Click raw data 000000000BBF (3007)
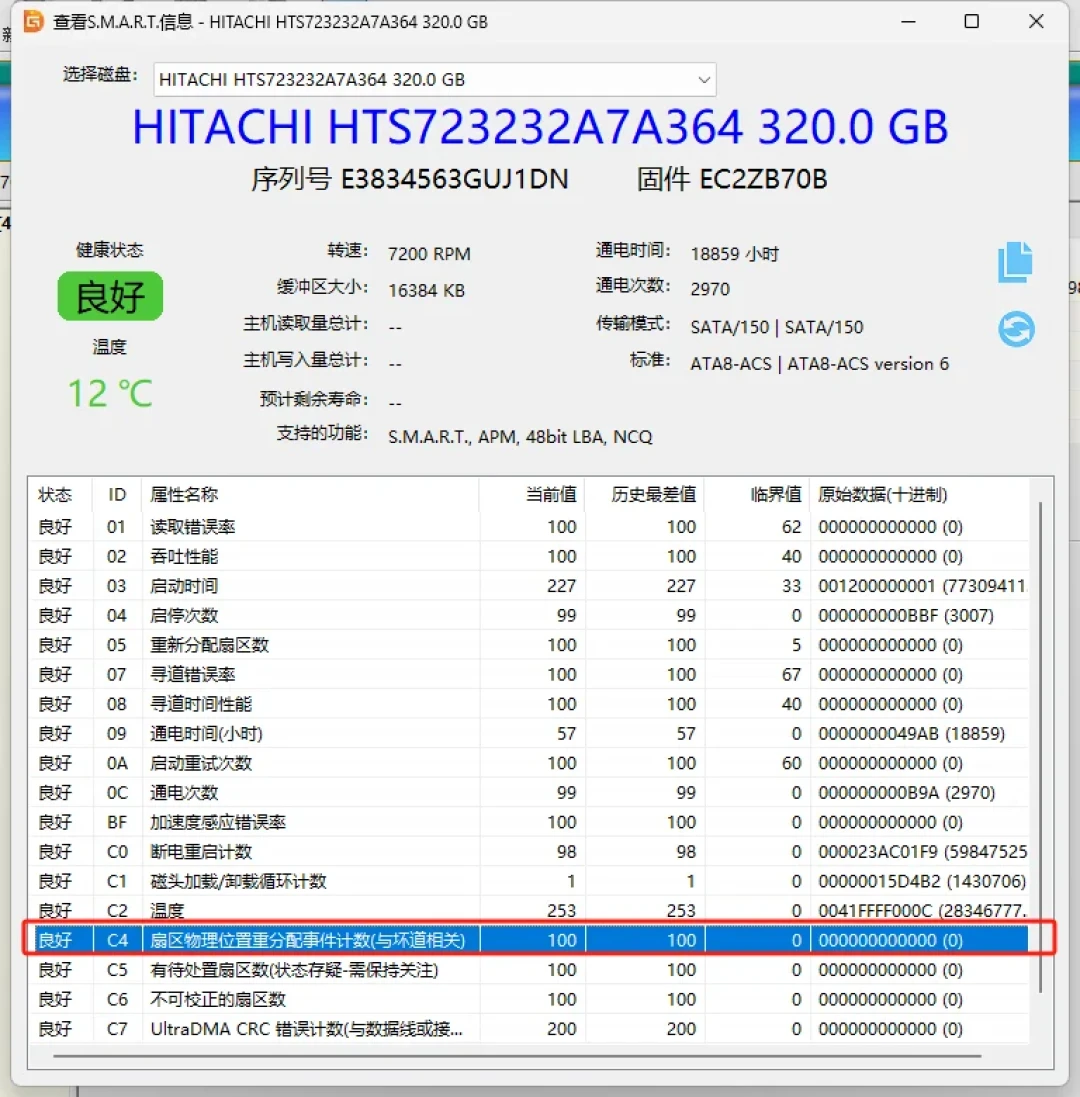The width and height of the screenshot is (1080, 1097). (906, 615)
